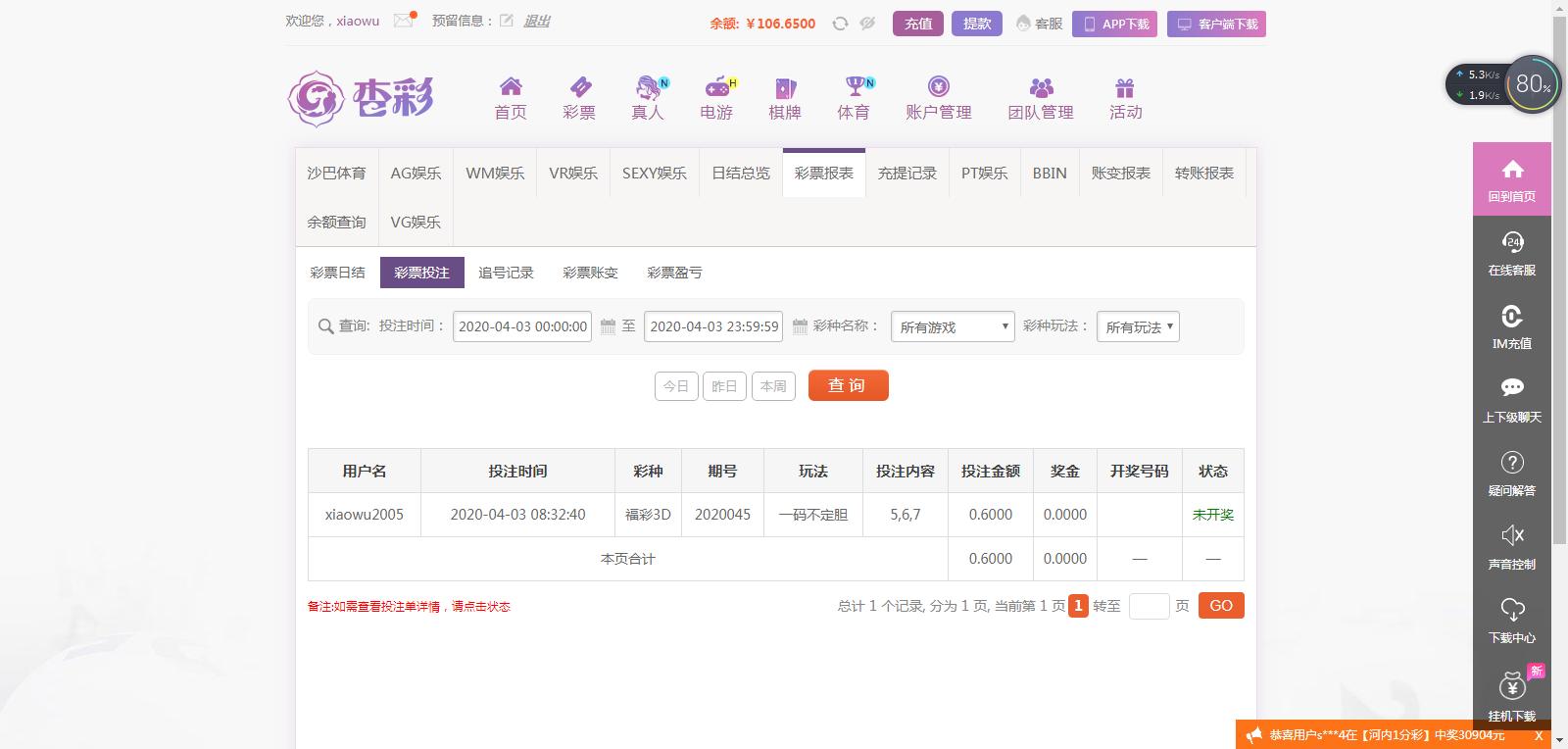Click the start date calendar icon
The height and width of the screenshot is (749, 1568).
point(608,326)
